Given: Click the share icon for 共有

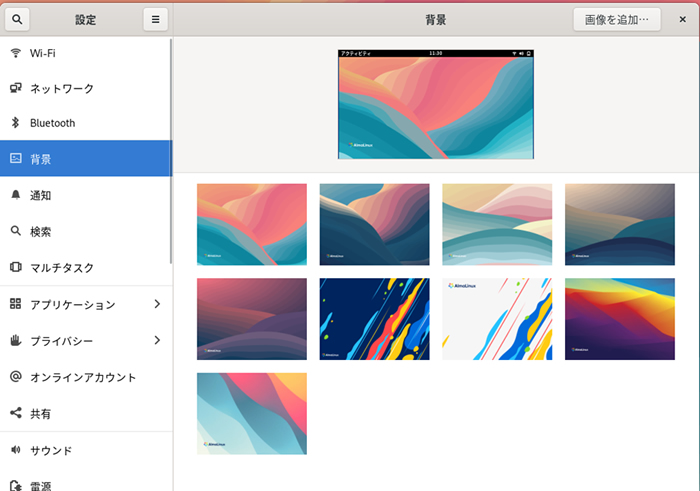Looking at the screenshot, I should click(16, 413).
